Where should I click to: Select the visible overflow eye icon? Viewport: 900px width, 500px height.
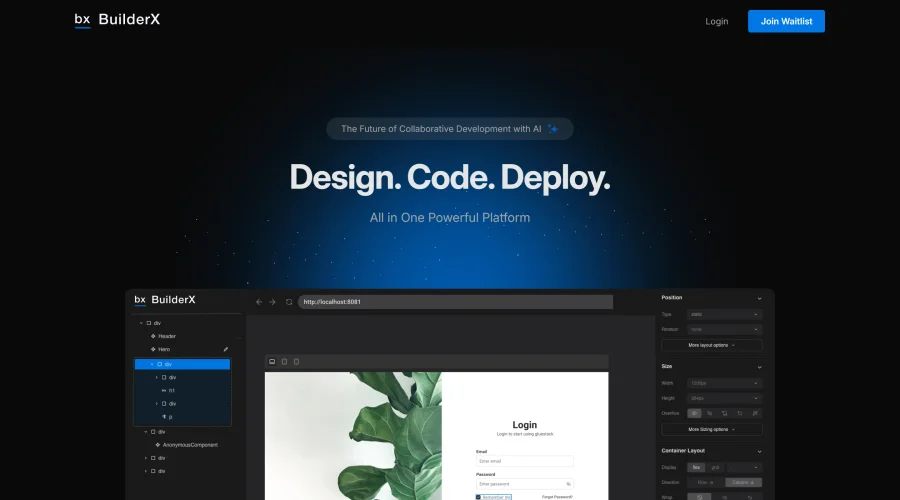[x=695, y=413]
